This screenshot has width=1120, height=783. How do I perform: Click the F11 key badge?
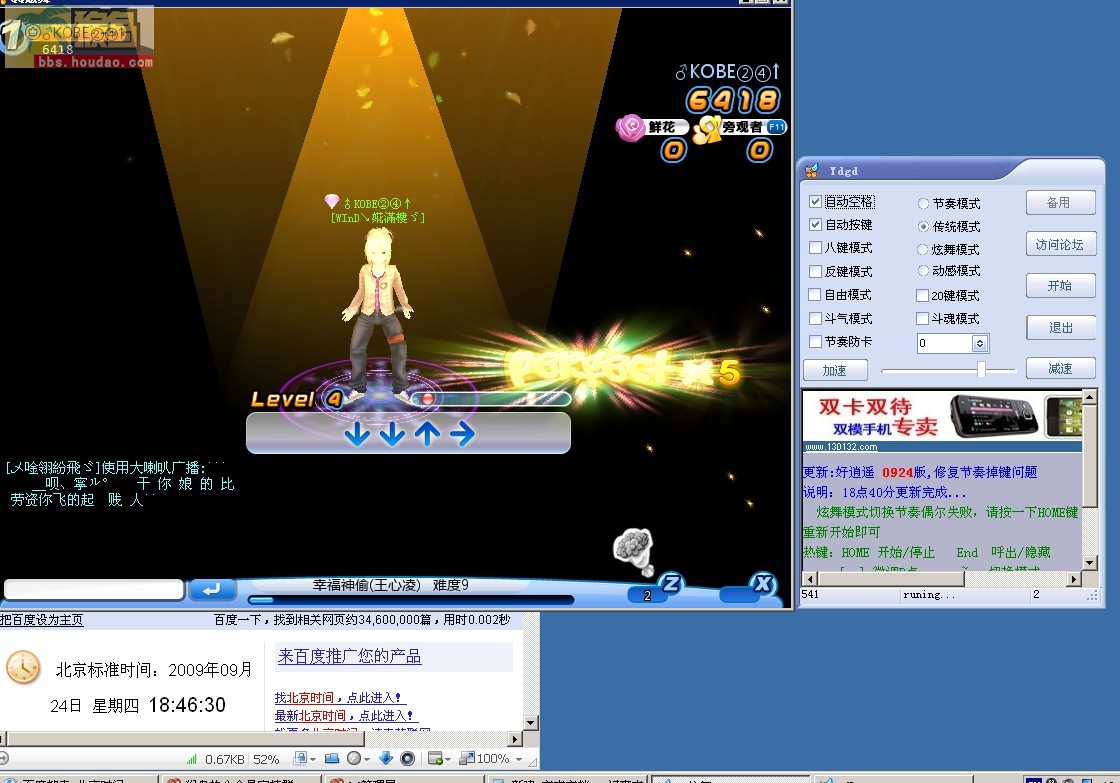(x=776, y=127)
